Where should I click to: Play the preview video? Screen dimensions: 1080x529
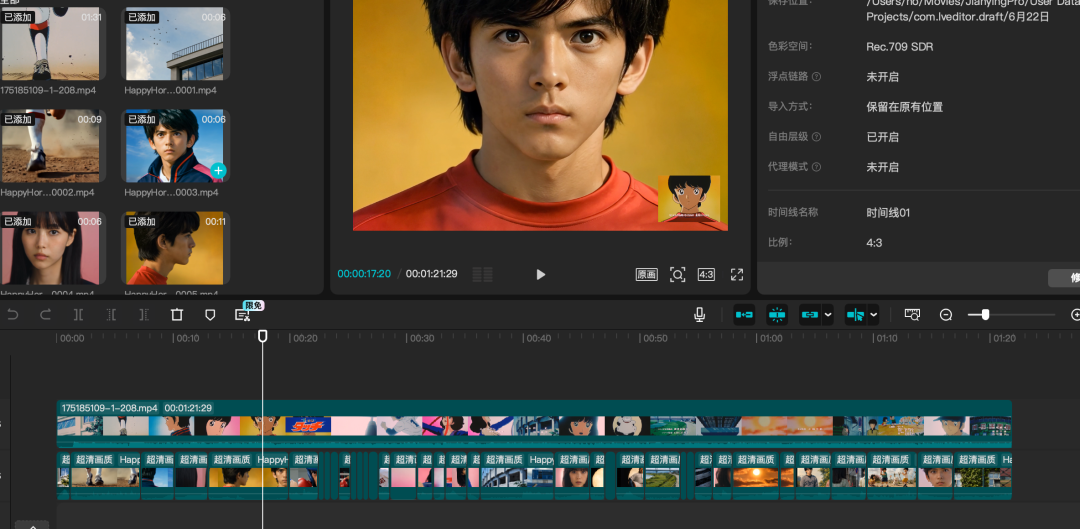541,274
